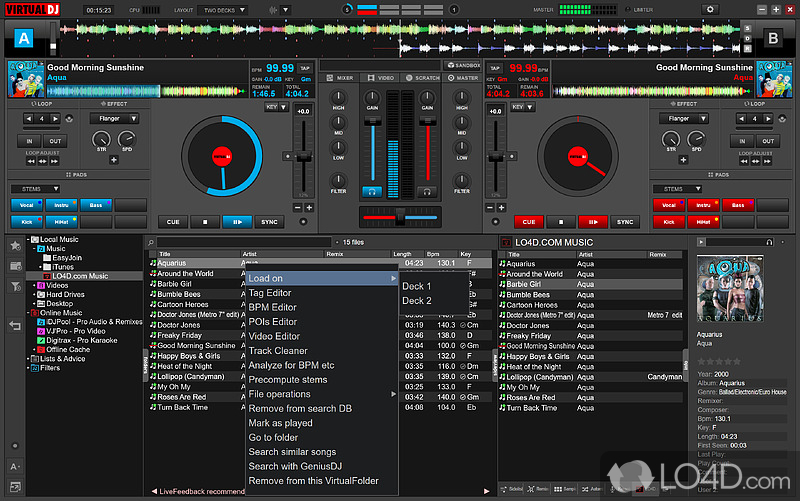Click the filter funnel icon in sidebar
The width and height of the screenshot is (800, 501).
click(x=15, y=288)
